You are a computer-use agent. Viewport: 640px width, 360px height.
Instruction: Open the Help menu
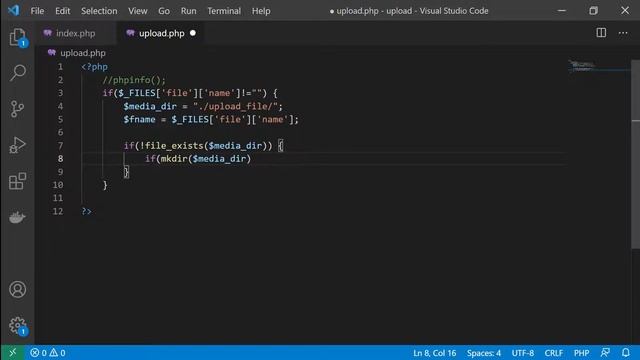[261, 11]
